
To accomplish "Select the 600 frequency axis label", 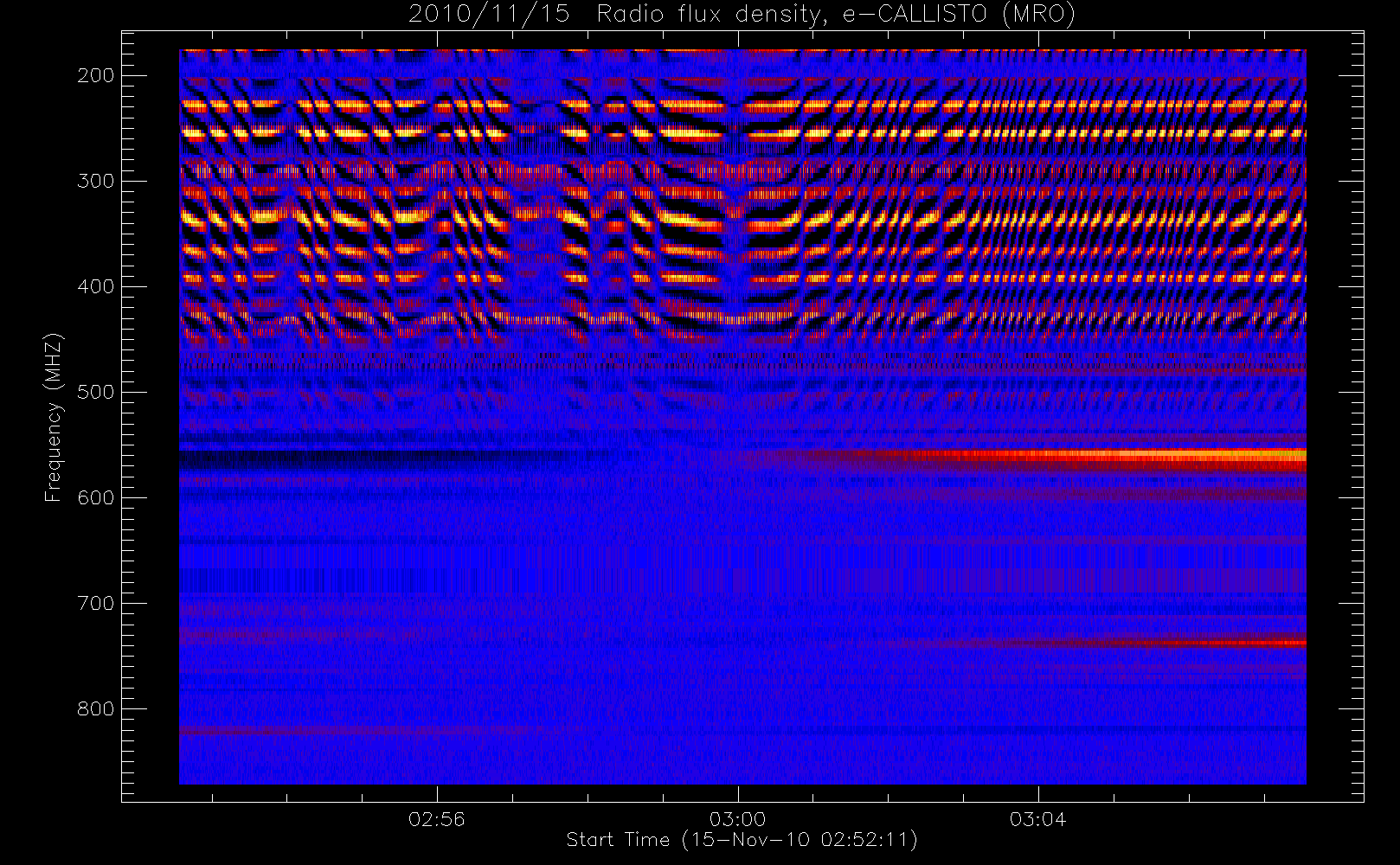I will (96, 497).
